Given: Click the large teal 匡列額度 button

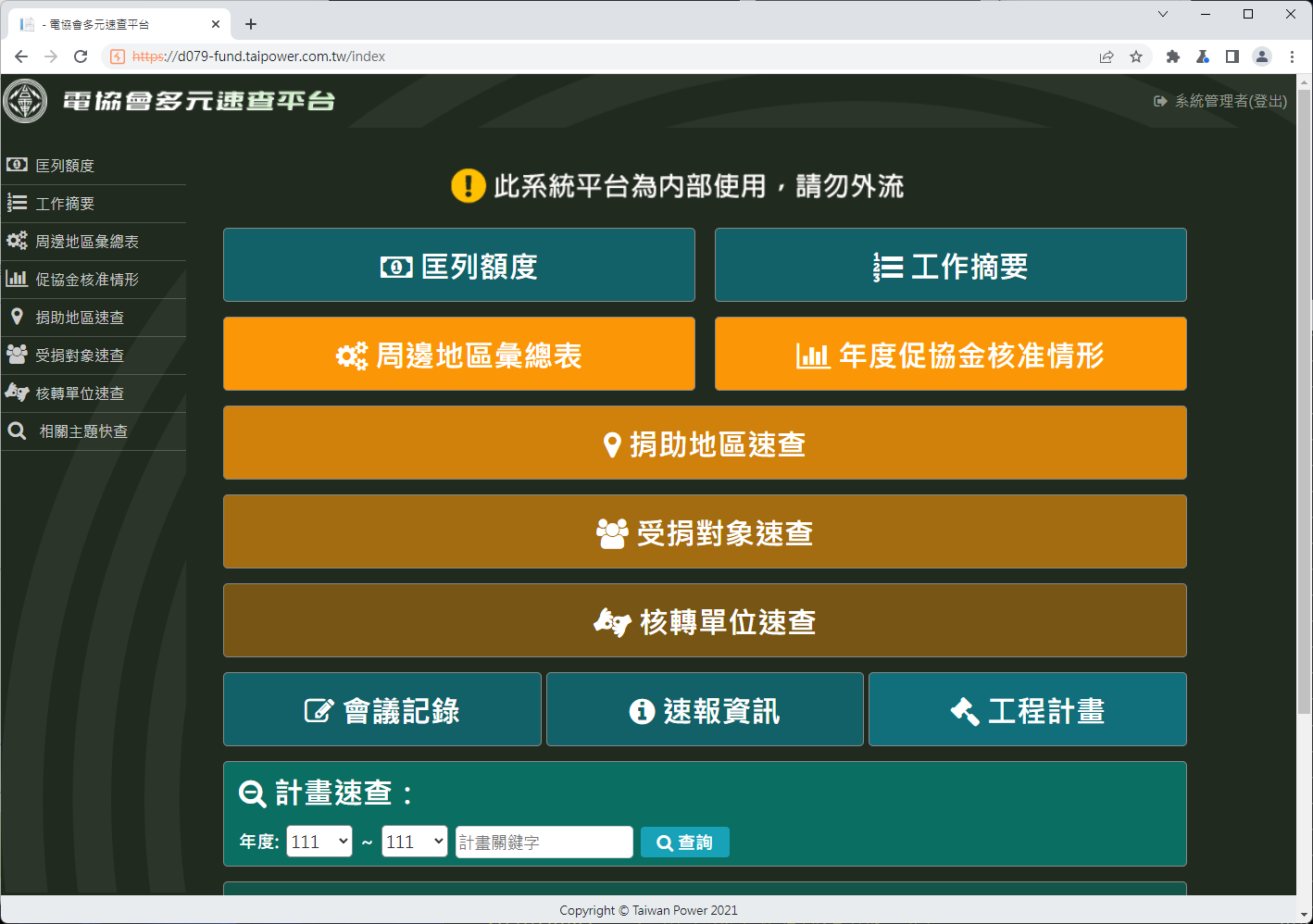Looking at the screenshot, I should point(459,265).
